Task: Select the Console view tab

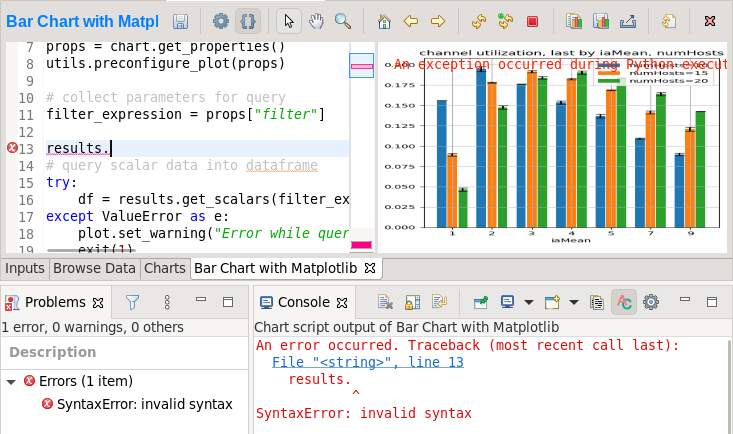Action: 304,303
